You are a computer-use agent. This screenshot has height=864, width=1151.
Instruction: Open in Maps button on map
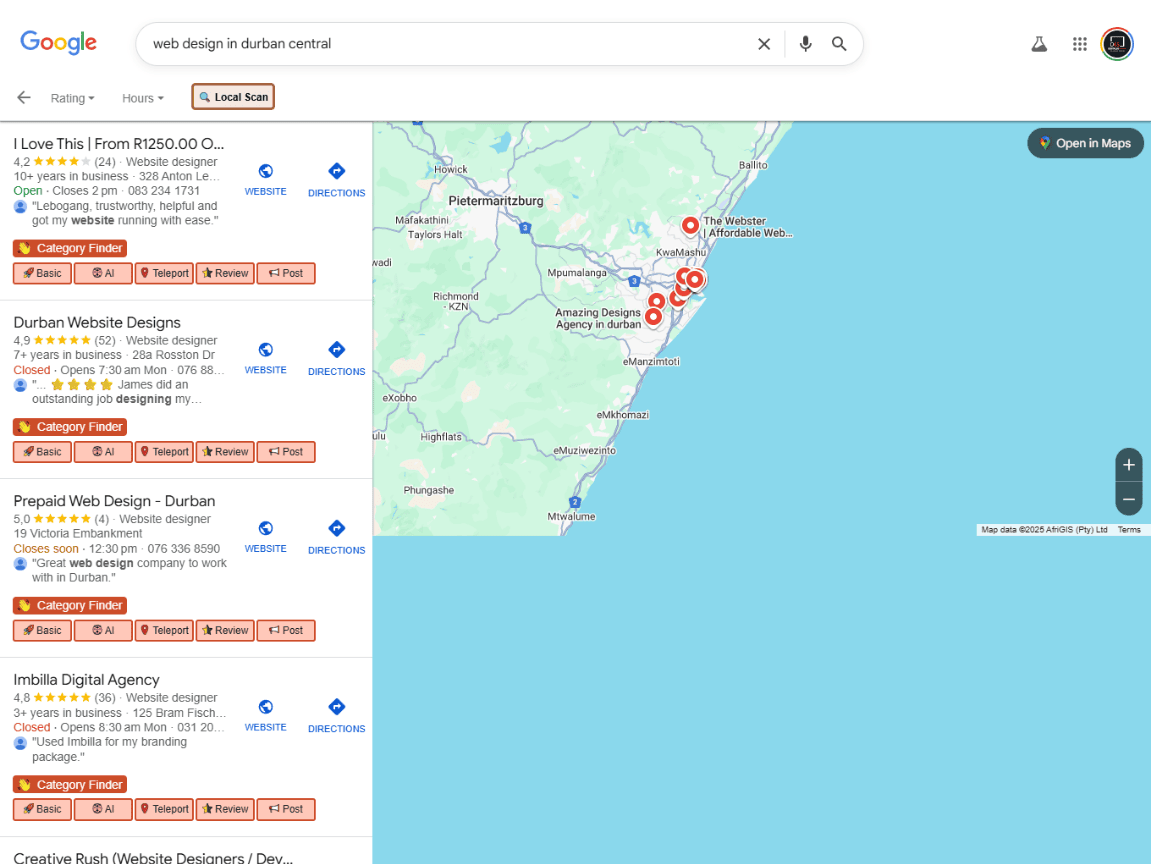click(1085, 143)
